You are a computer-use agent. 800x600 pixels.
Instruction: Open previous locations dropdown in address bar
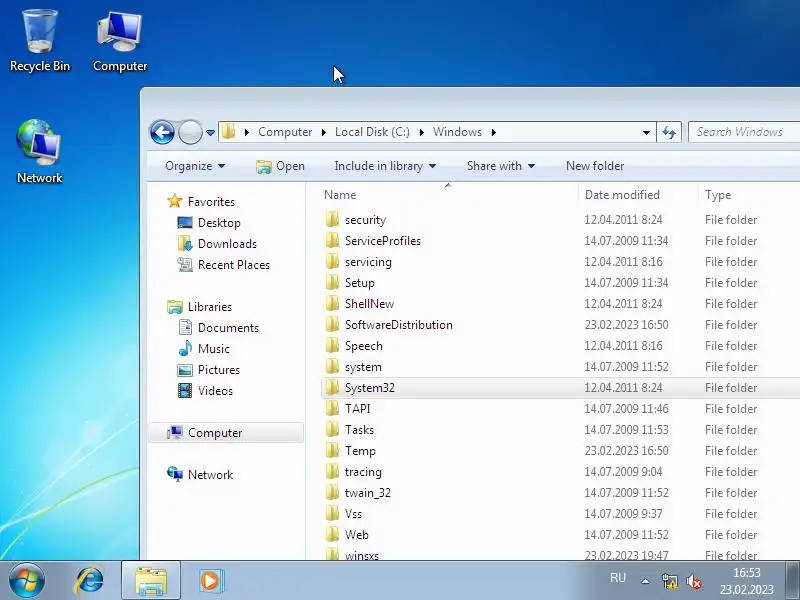tap(646, 133)
